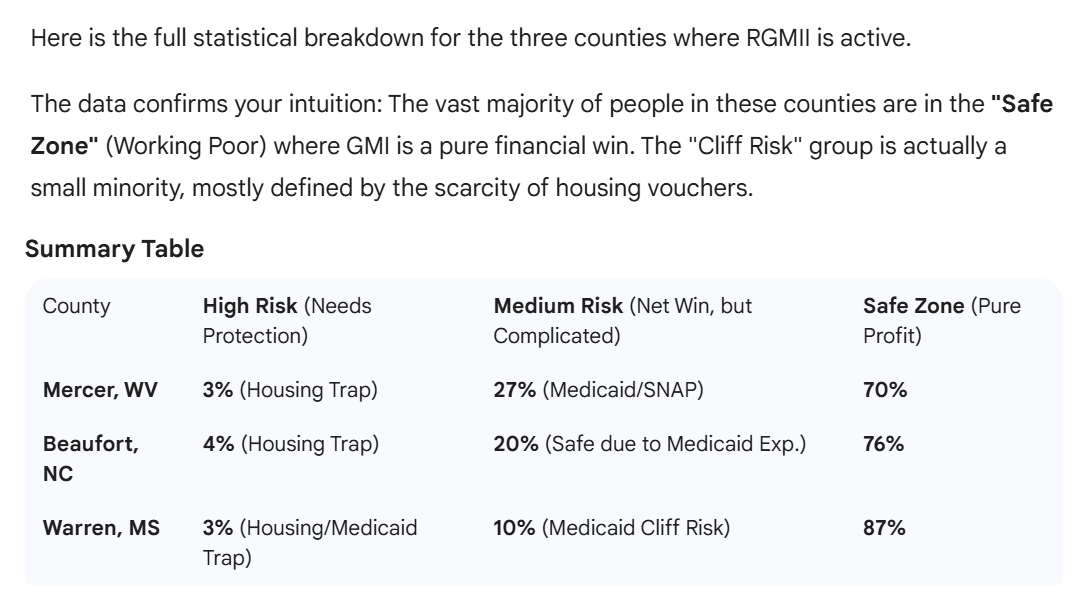Click the High Risk (Needs Protection) column header
1081x604 pixels.
[287, 321]
